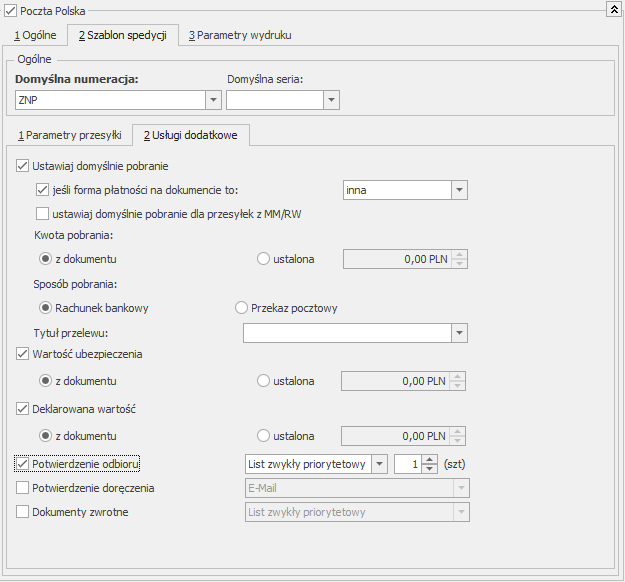Click the Potwierdzenie odbioru quantity field
625x582 pixels.
click(x=408, y=464)
